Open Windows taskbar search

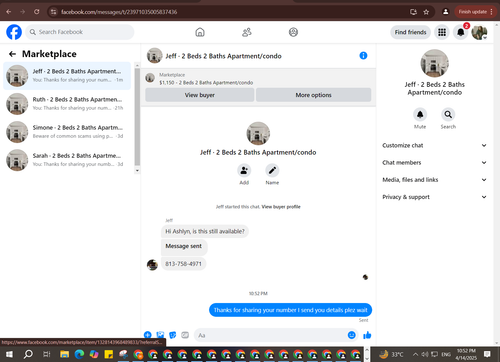(28, 354)
